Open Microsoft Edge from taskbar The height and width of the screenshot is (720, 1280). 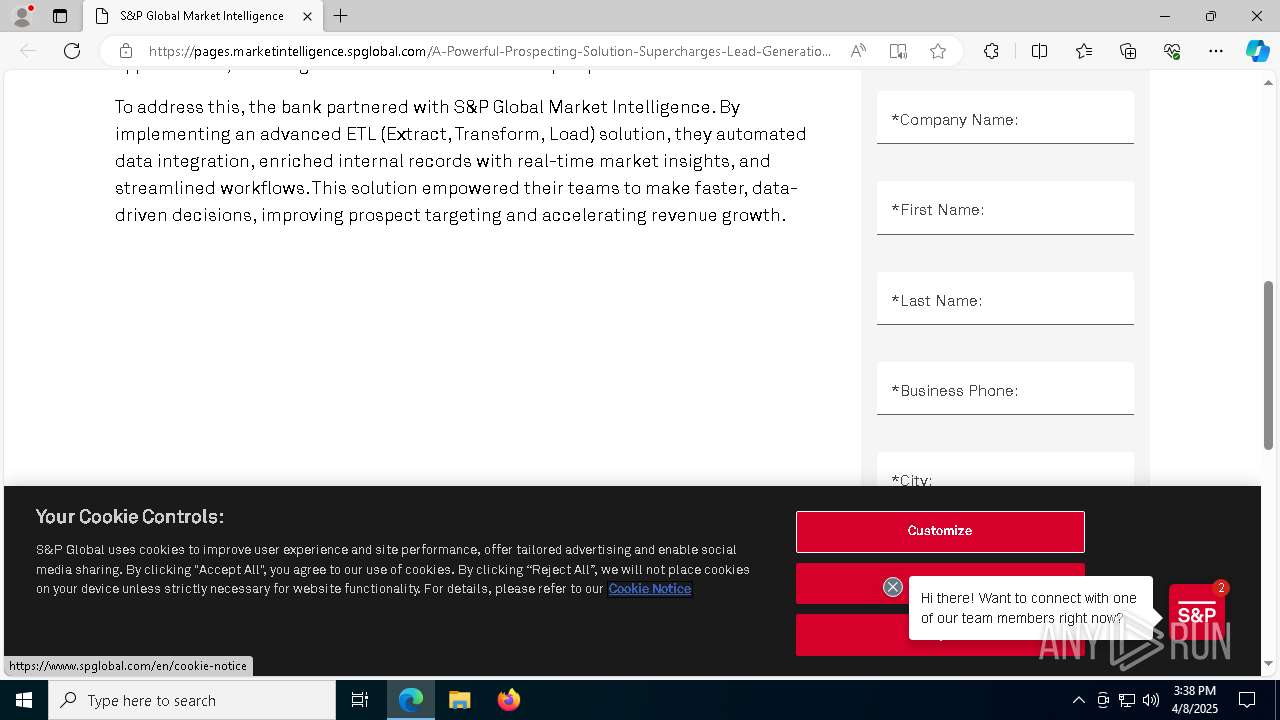[x=411, y=700]
